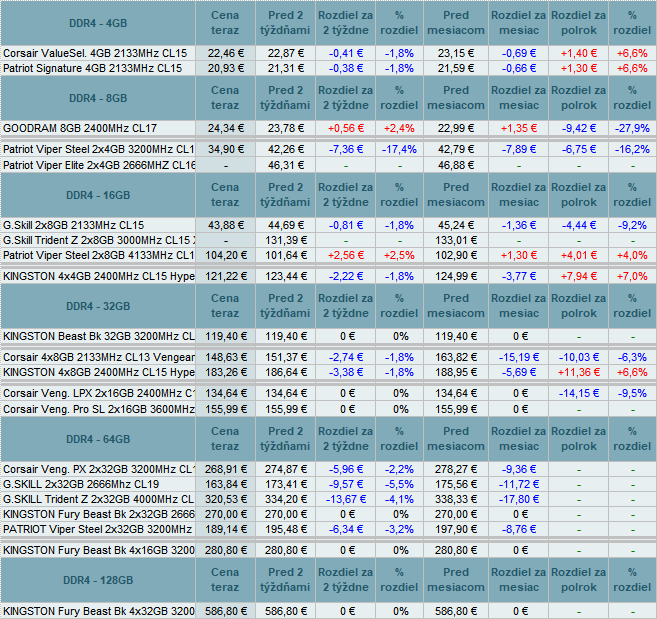Click the +2,56 € two-week difference cell

coord(346,255)
